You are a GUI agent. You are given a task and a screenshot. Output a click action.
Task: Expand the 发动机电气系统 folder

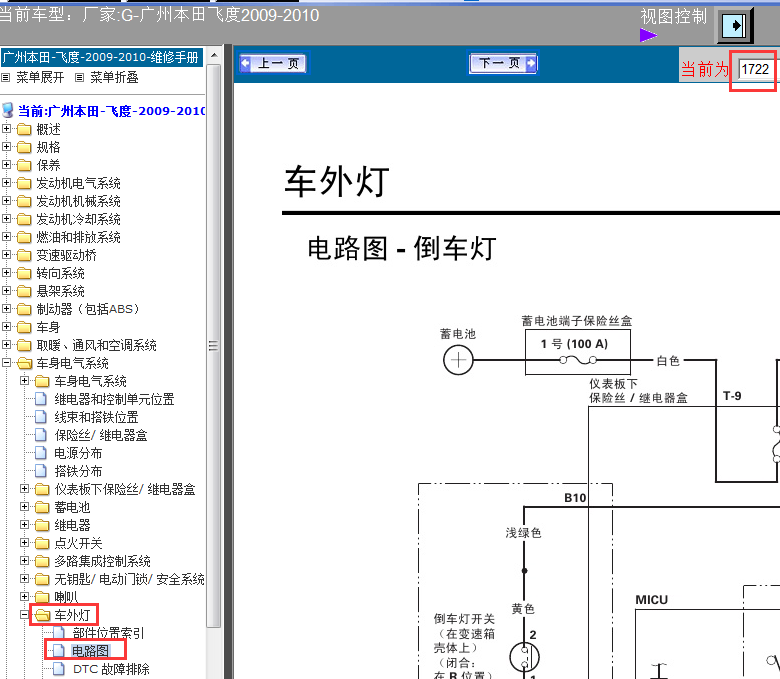[x=6, y=183]
